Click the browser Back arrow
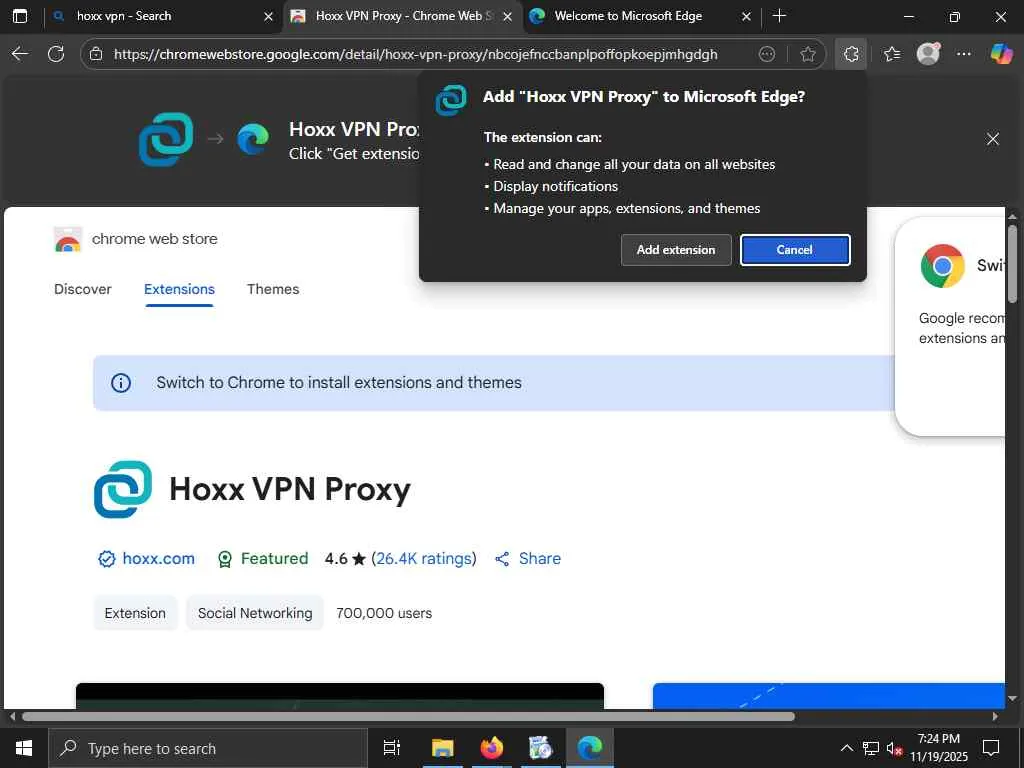1024x768 pixels. pyautogui.click(x=20, y=54)
